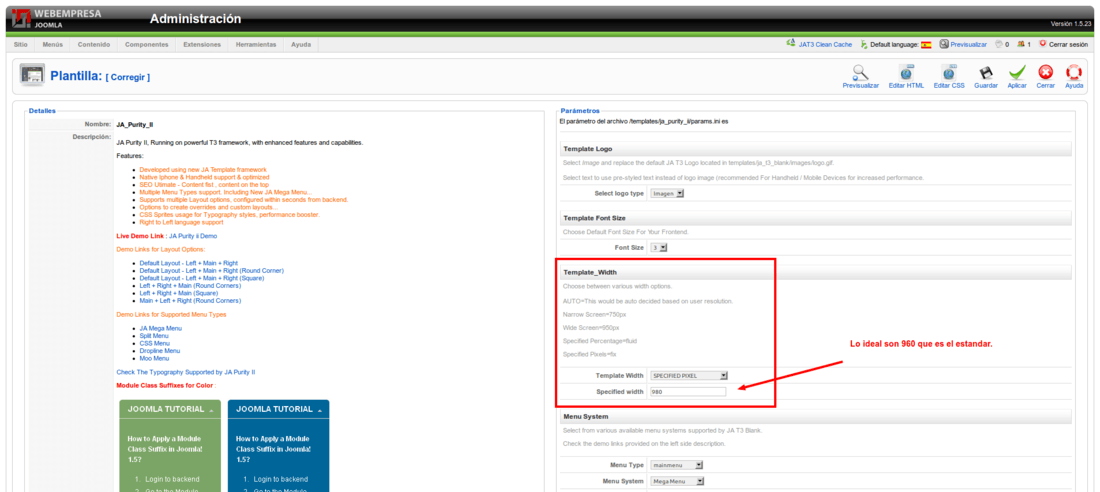Open the Sitio menu
This screenshot has height=492, width=1100.
pyautogui.click(x=20, y=44)
